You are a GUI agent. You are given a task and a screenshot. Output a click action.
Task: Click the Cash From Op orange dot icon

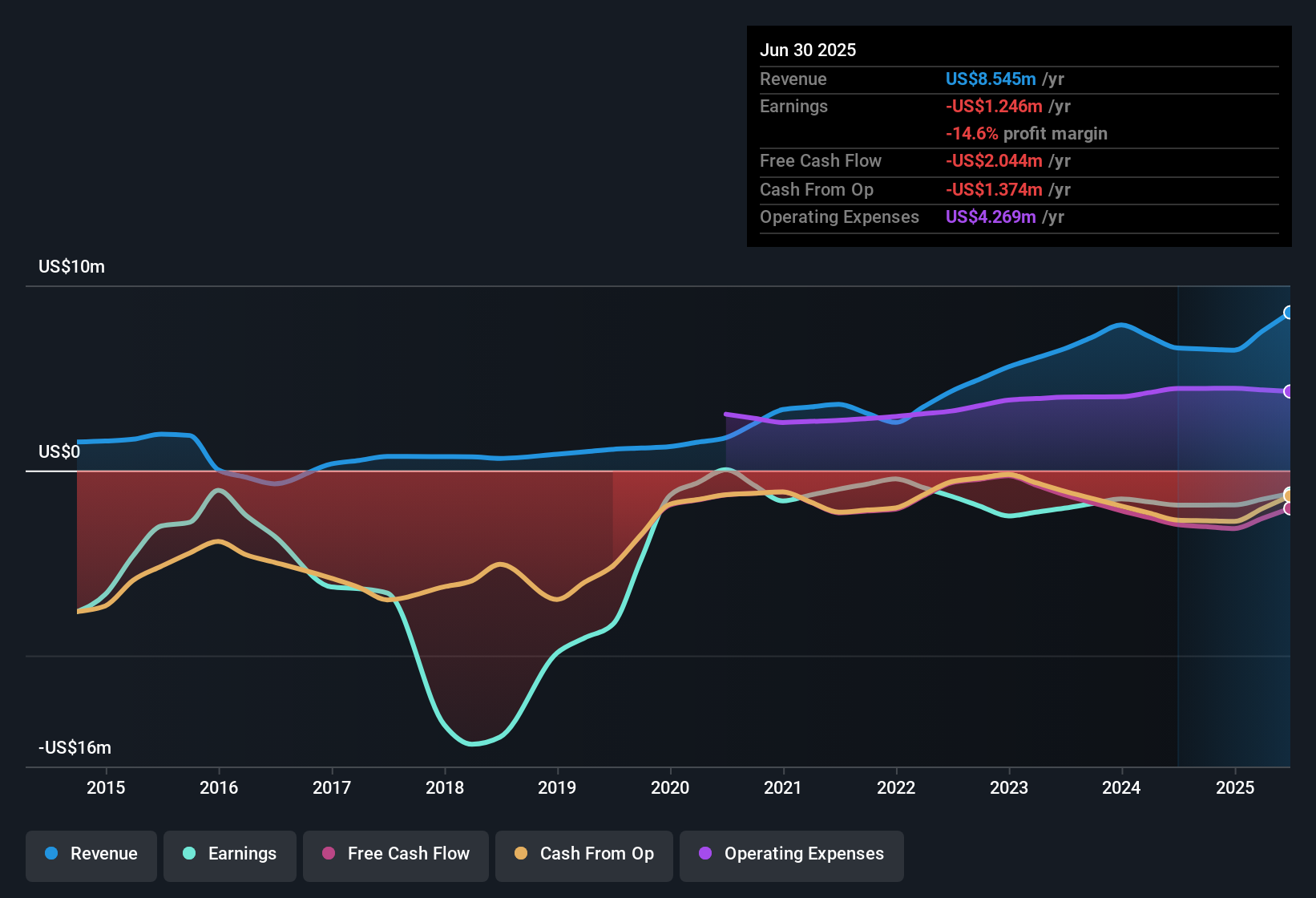coord(520,854)
